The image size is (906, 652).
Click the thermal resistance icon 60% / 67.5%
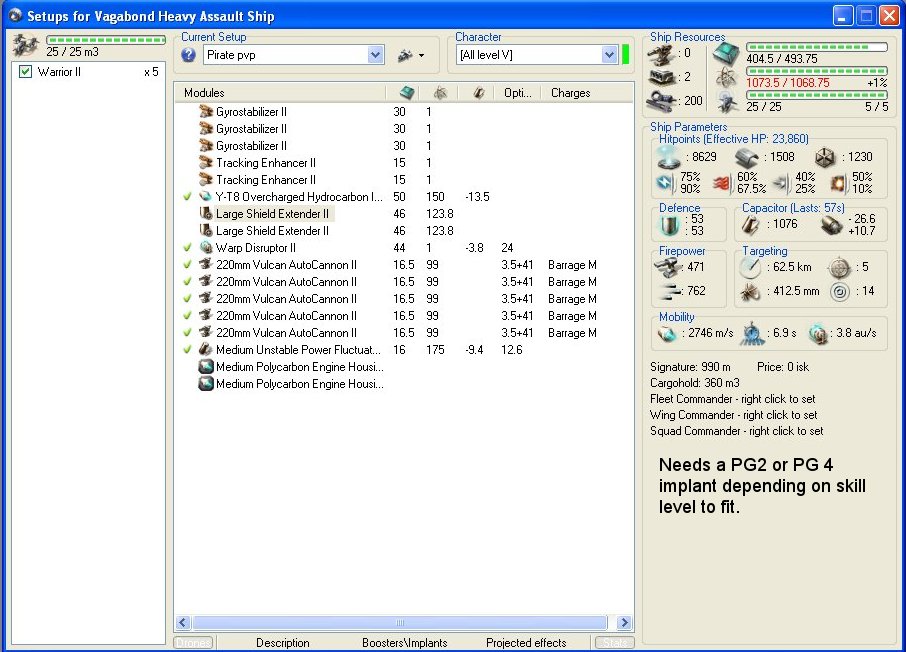(x=722, y=183)
